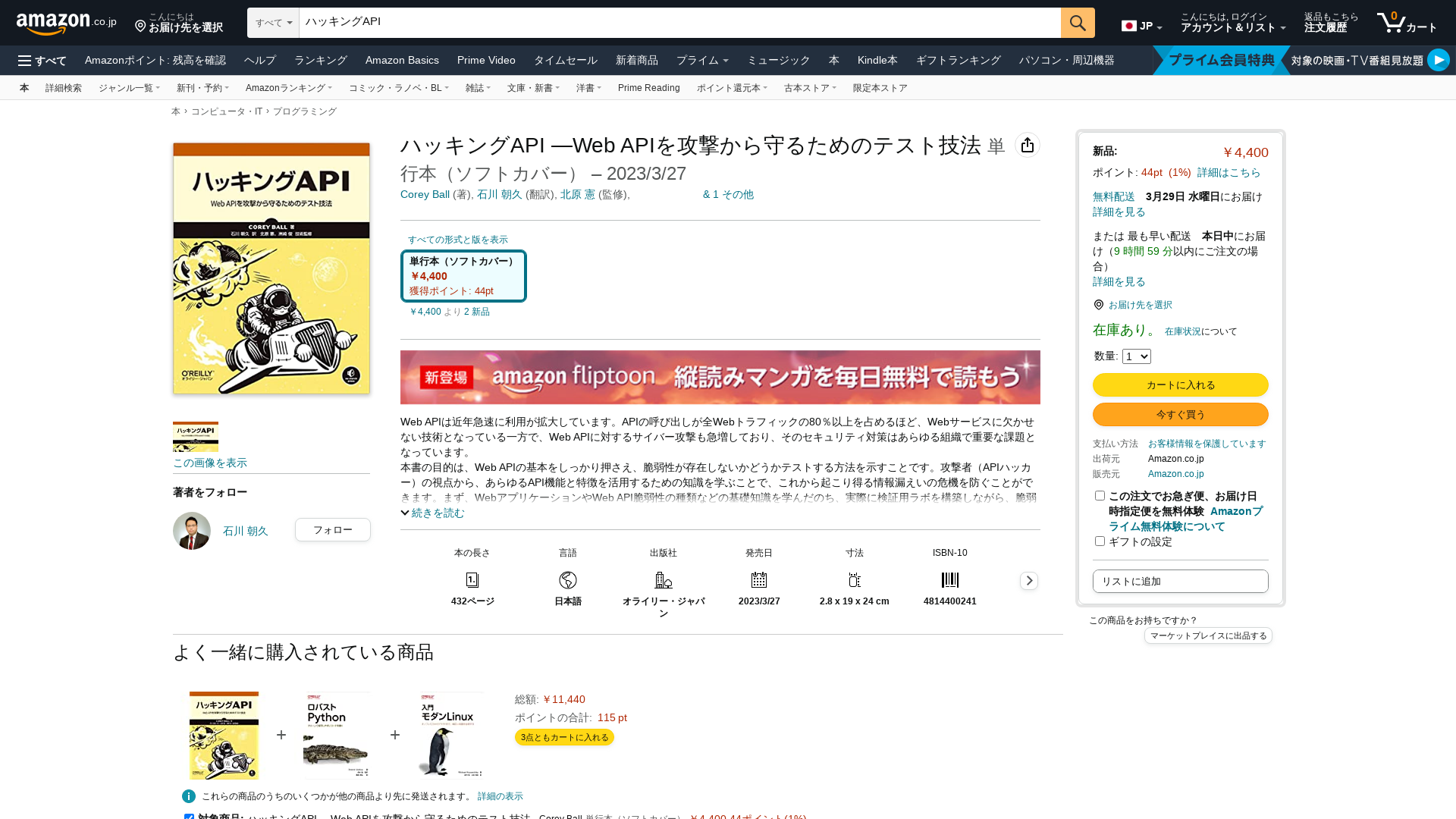Click 3点ともカートに入れる button
This screenshot has height=819, width=1456.
click(564, 737)
